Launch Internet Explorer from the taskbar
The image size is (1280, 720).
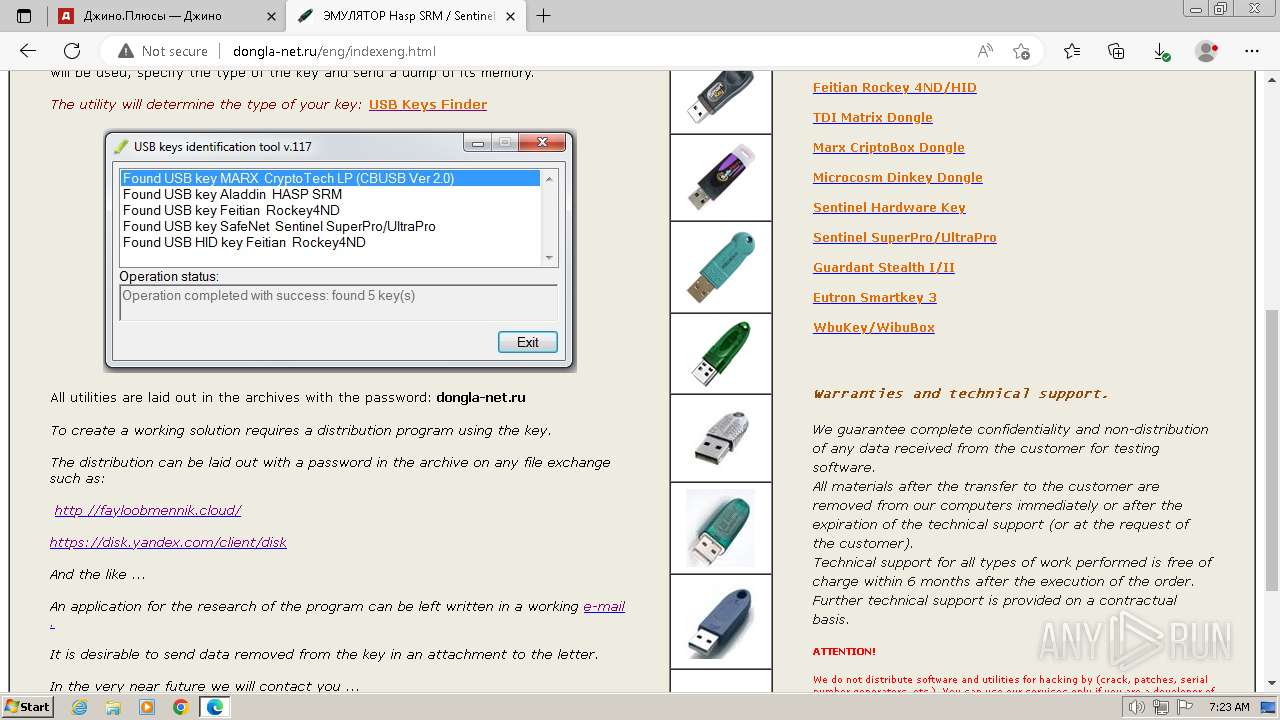point(80,707)
